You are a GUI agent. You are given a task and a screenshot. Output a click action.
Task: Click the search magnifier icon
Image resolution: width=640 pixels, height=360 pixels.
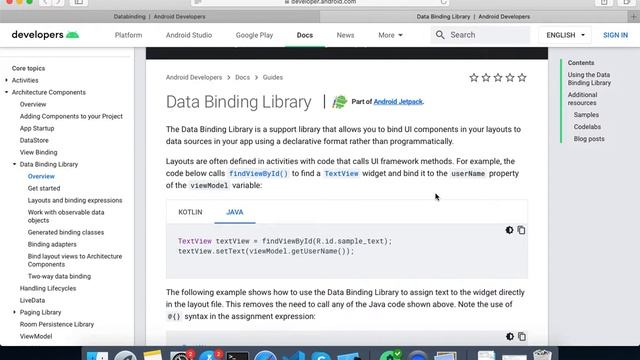pyautogui.click(x=440, y=35)
